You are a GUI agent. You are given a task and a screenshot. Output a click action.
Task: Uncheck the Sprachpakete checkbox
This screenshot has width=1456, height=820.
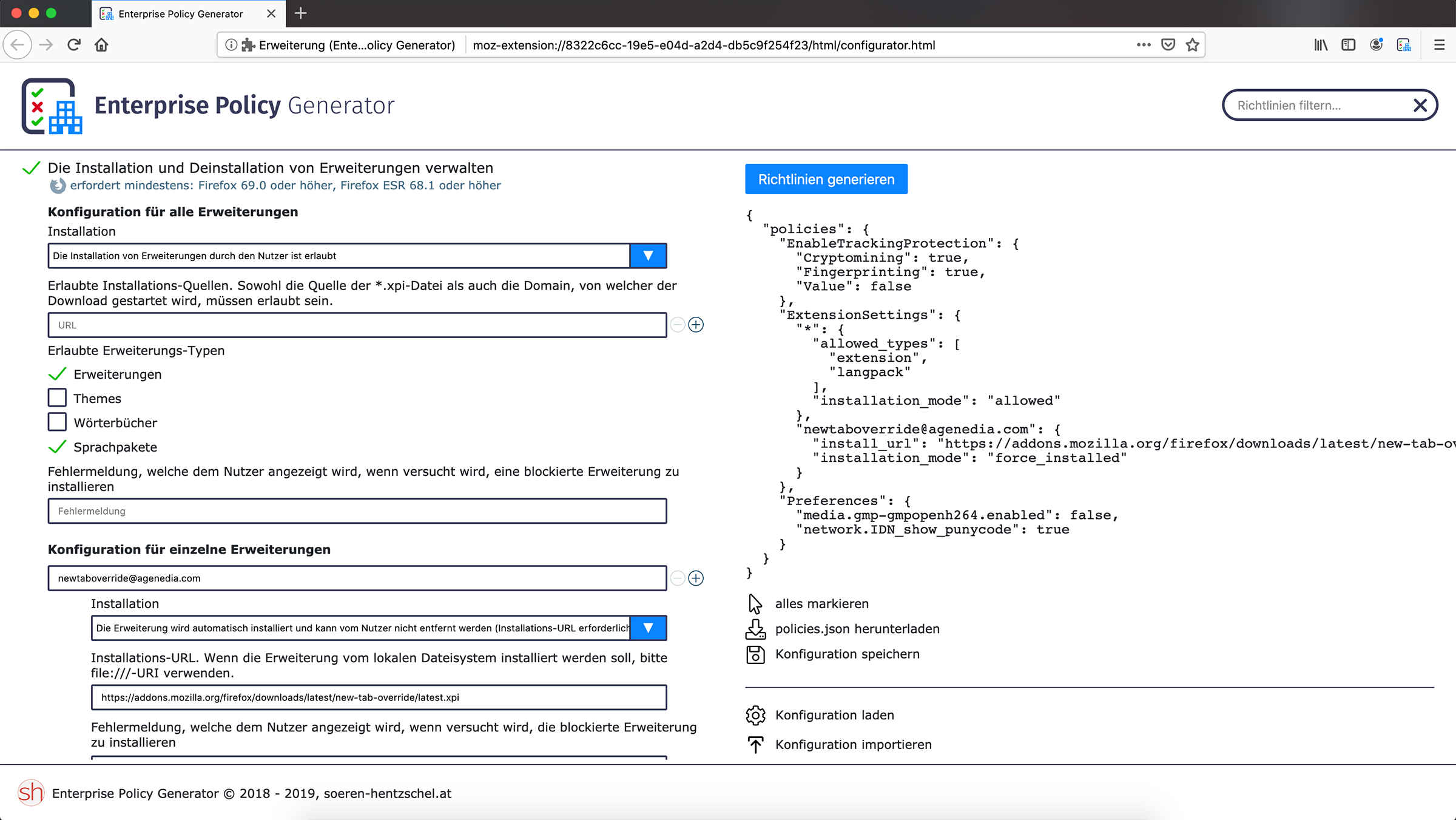click(57, 447)
